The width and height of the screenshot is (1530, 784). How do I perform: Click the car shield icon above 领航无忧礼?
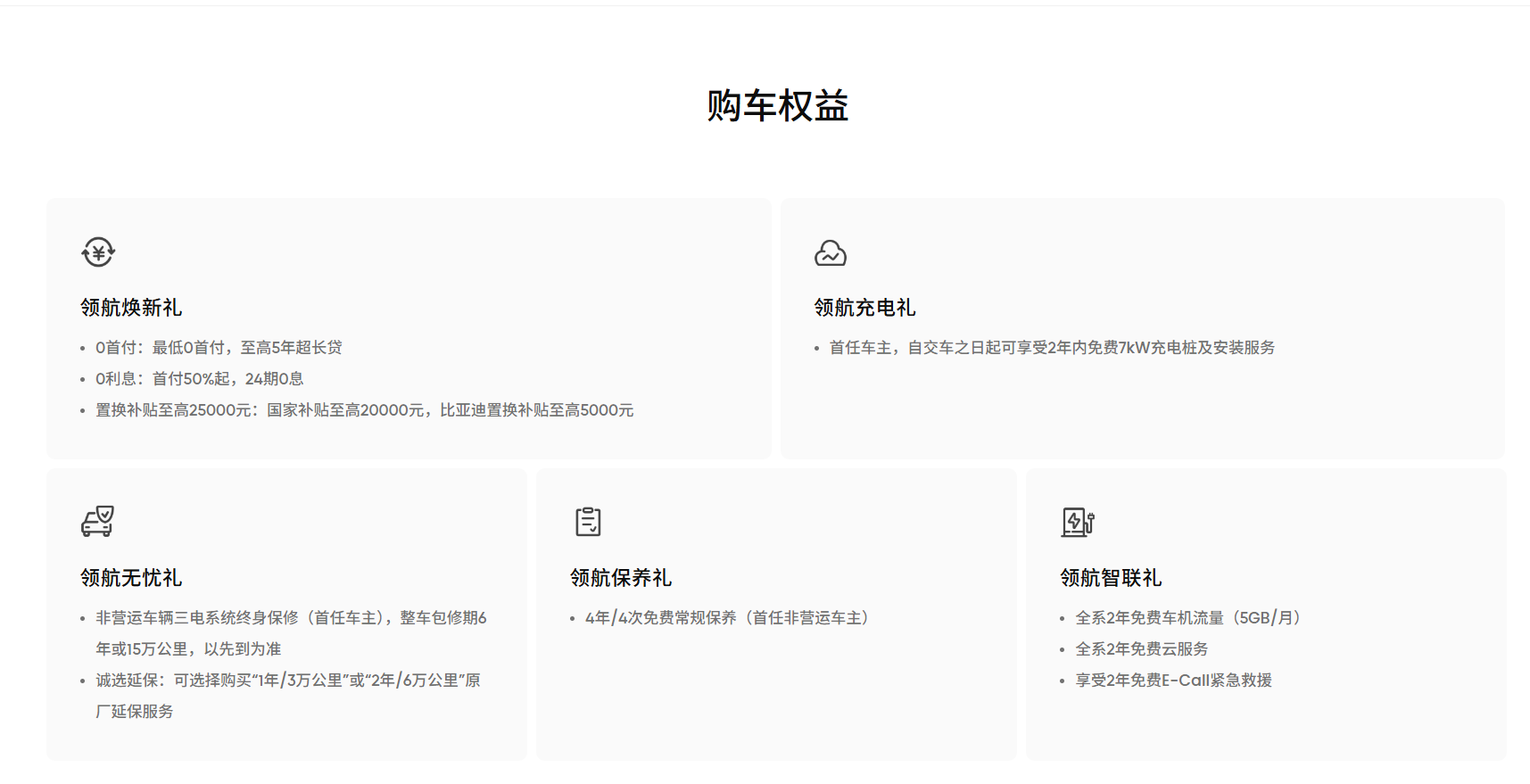tap(98, 522)
